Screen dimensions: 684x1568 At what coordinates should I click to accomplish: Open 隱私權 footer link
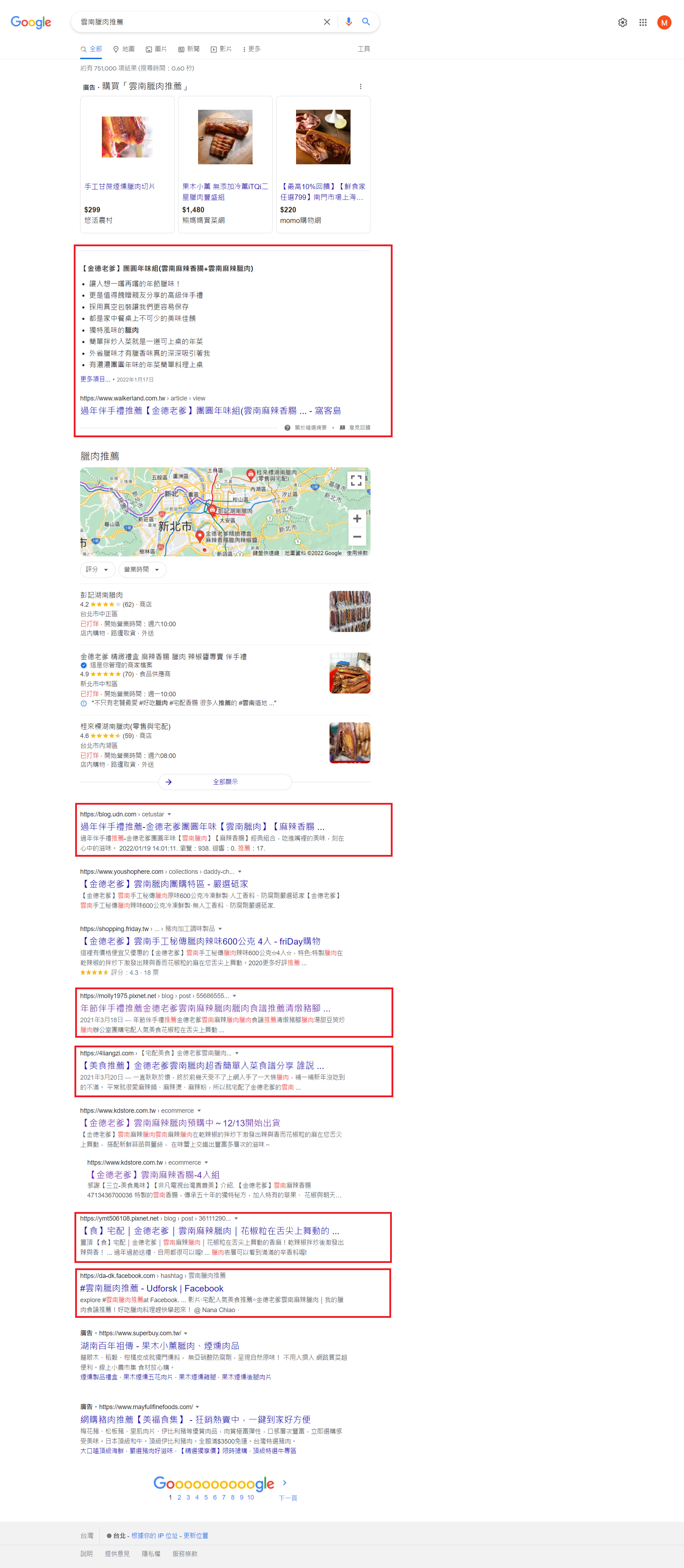(x=151, y=1553)
